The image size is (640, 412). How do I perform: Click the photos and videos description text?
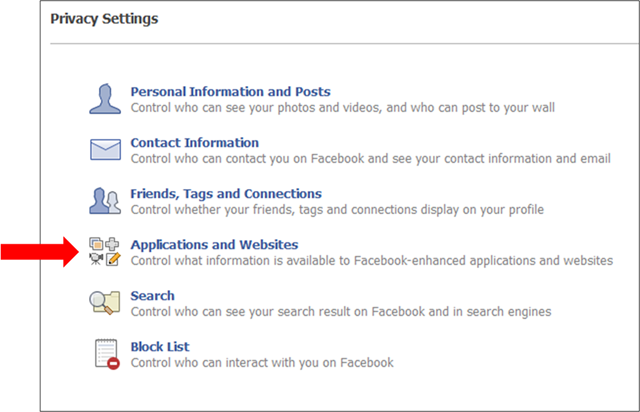pyautogui.click(x=342, y=108)
